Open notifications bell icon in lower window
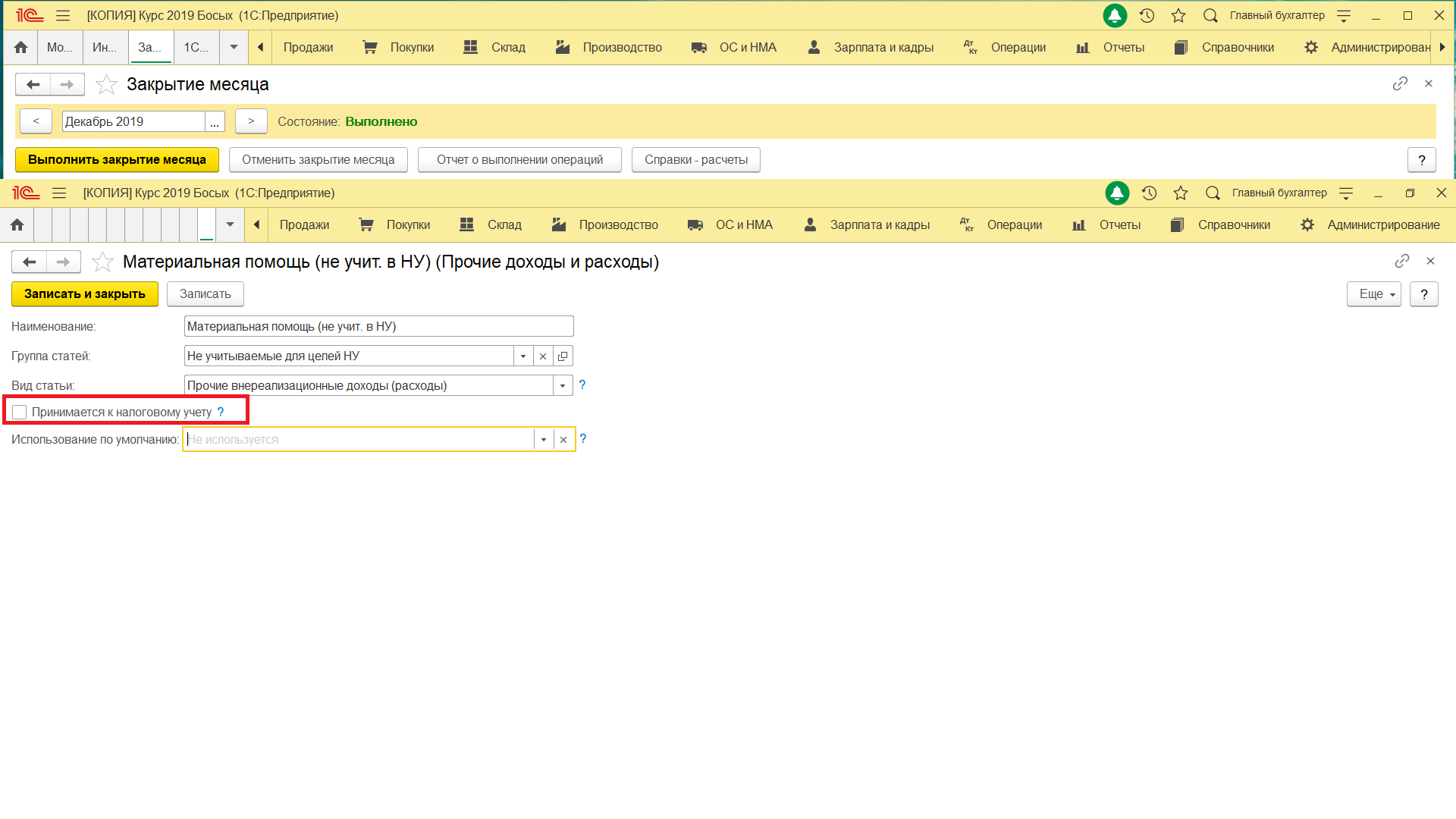 coord(1117,193)
